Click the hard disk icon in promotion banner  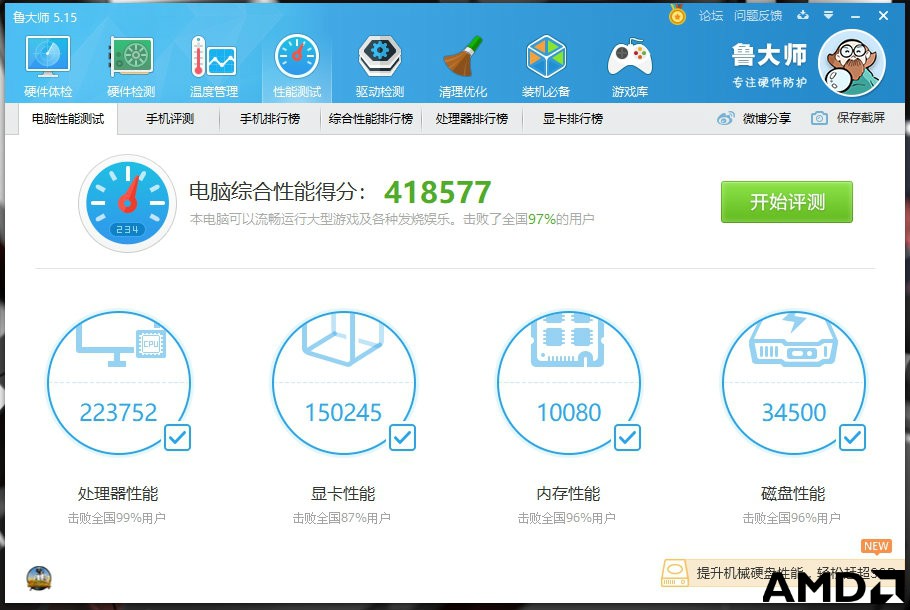[675, 573]
